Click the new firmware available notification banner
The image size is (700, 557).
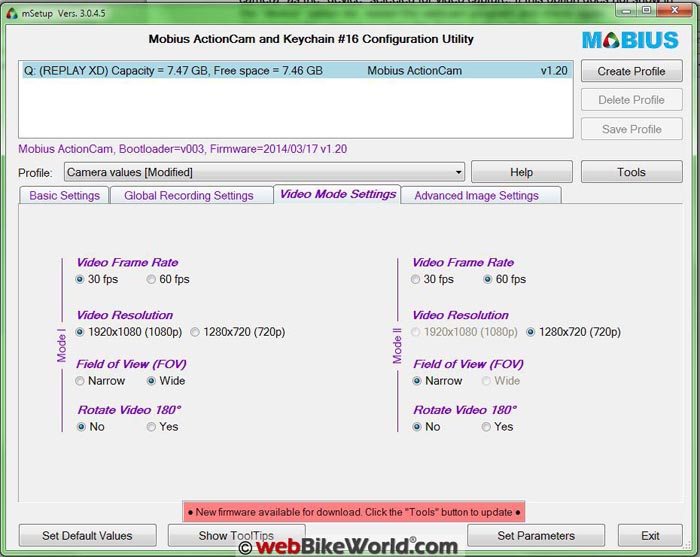coord(354,512)
